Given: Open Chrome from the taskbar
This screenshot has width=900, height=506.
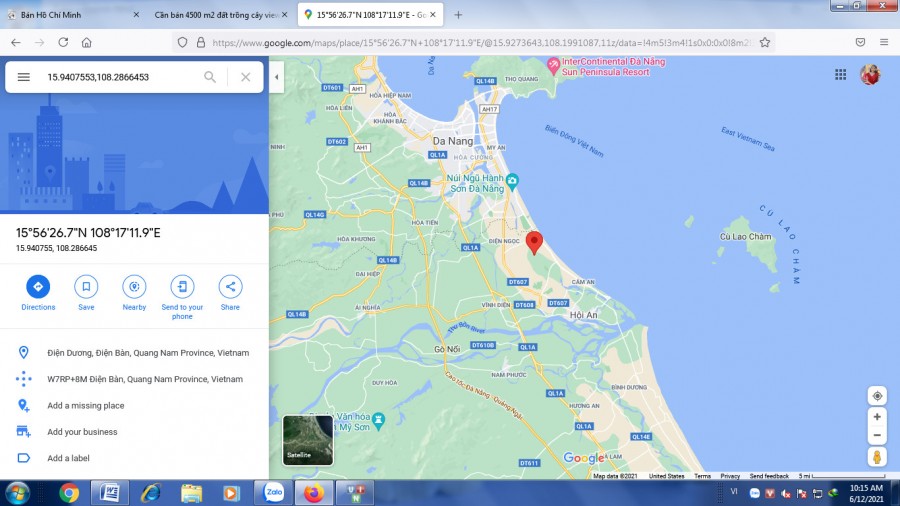Looking at the screenshot, I should click(x=69, y=493).
